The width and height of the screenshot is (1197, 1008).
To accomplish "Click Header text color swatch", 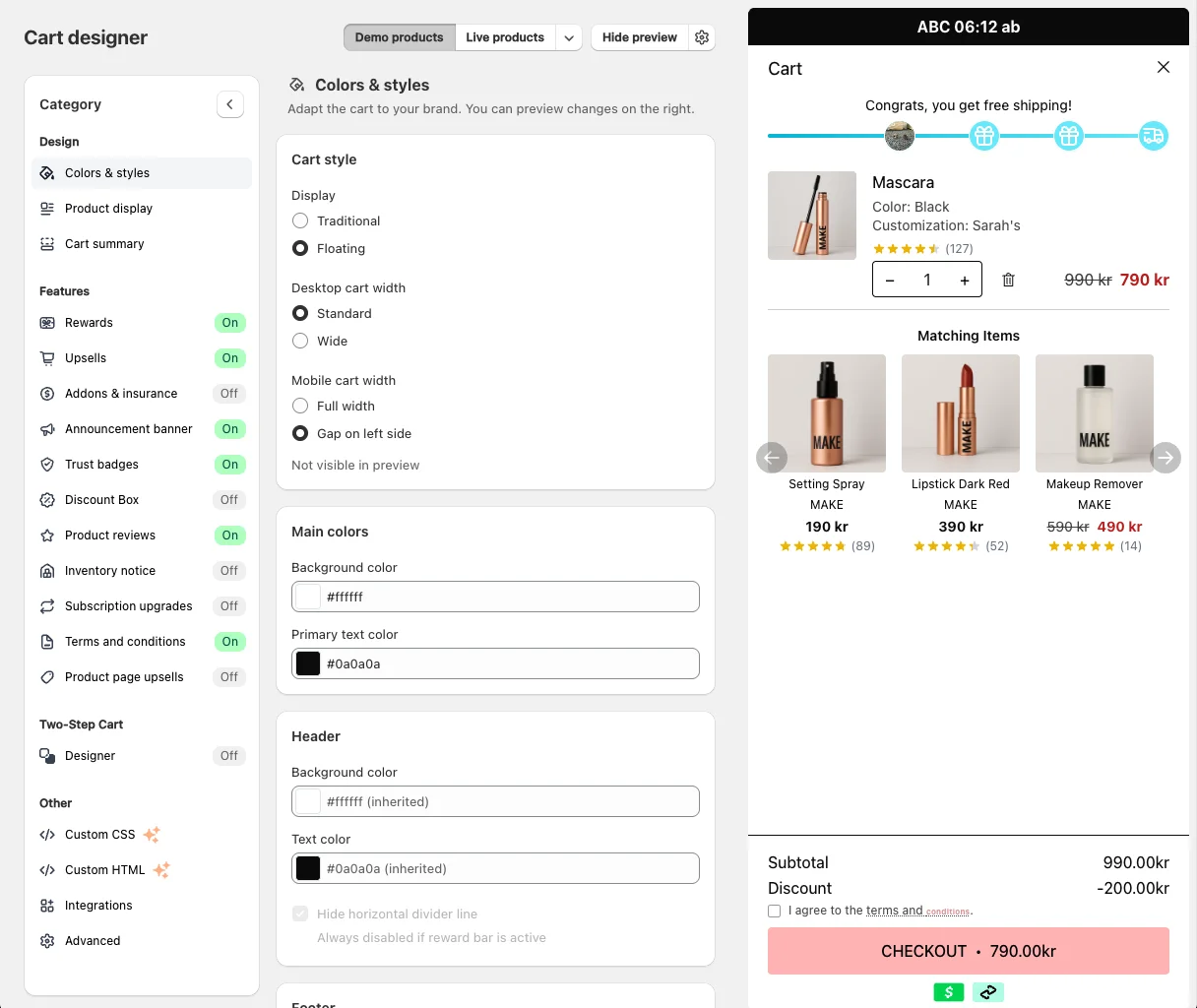I will [x=308, y=868].
